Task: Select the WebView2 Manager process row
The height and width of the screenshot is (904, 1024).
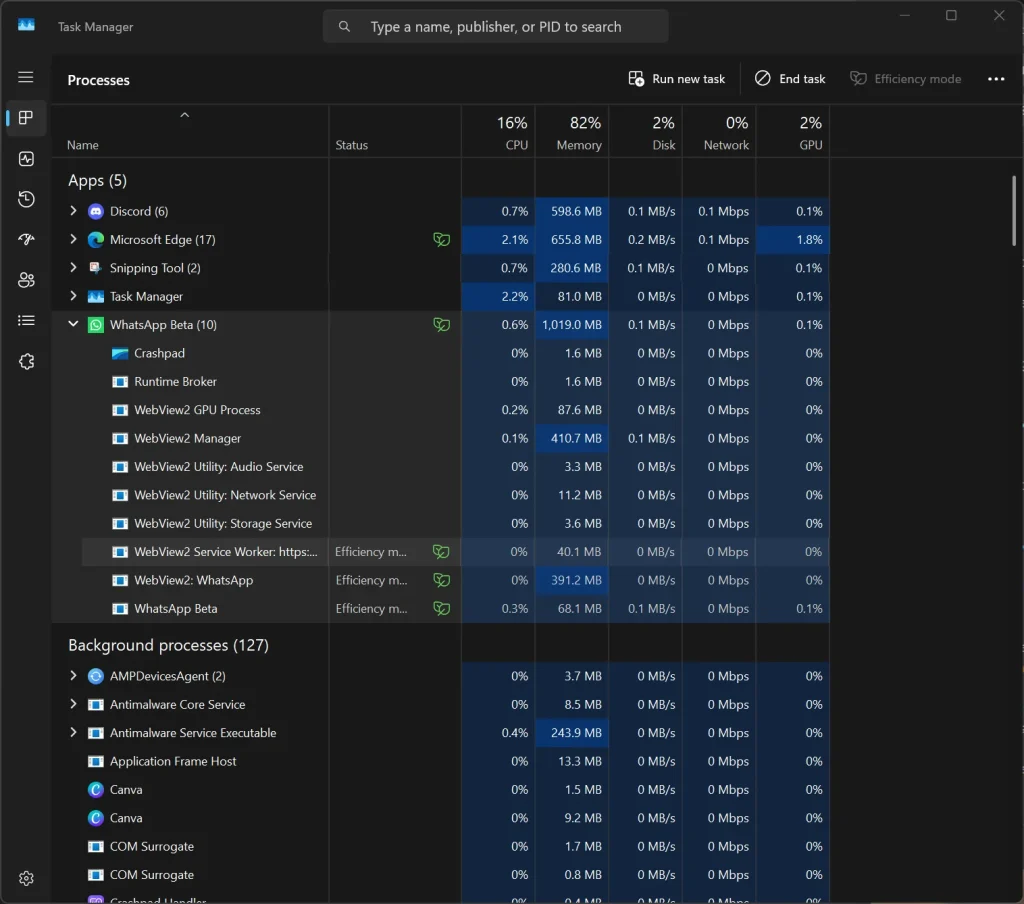Action: 440,438
